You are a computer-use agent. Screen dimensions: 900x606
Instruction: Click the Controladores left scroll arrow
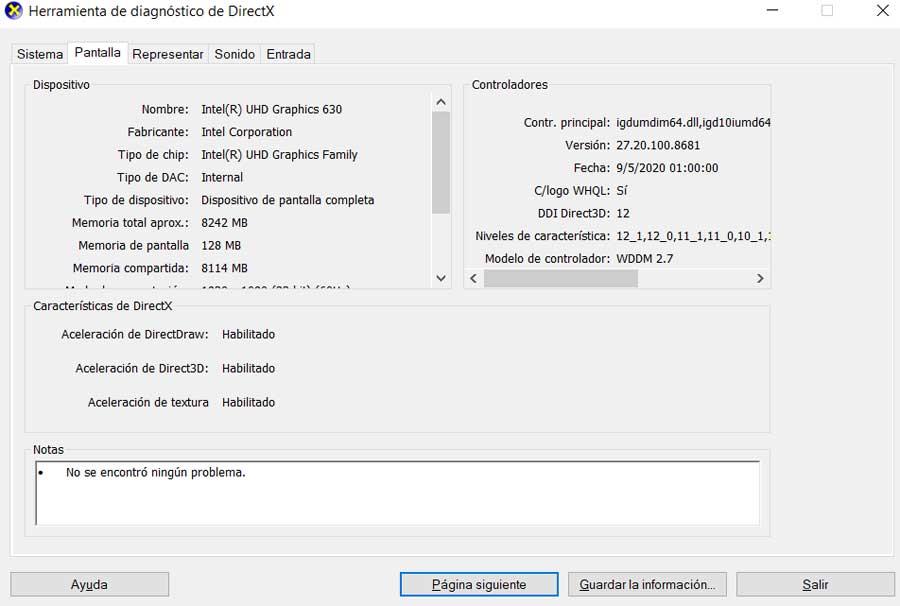coord(474,278)
